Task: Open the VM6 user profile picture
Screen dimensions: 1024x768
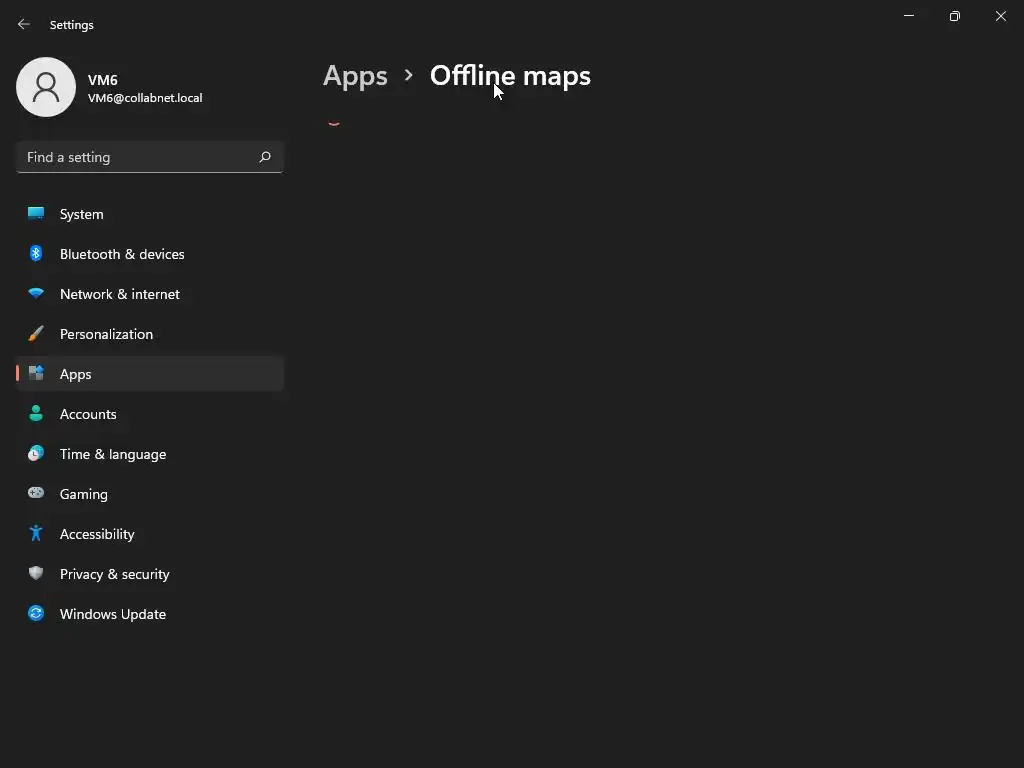Action: (x=46, y=87)
